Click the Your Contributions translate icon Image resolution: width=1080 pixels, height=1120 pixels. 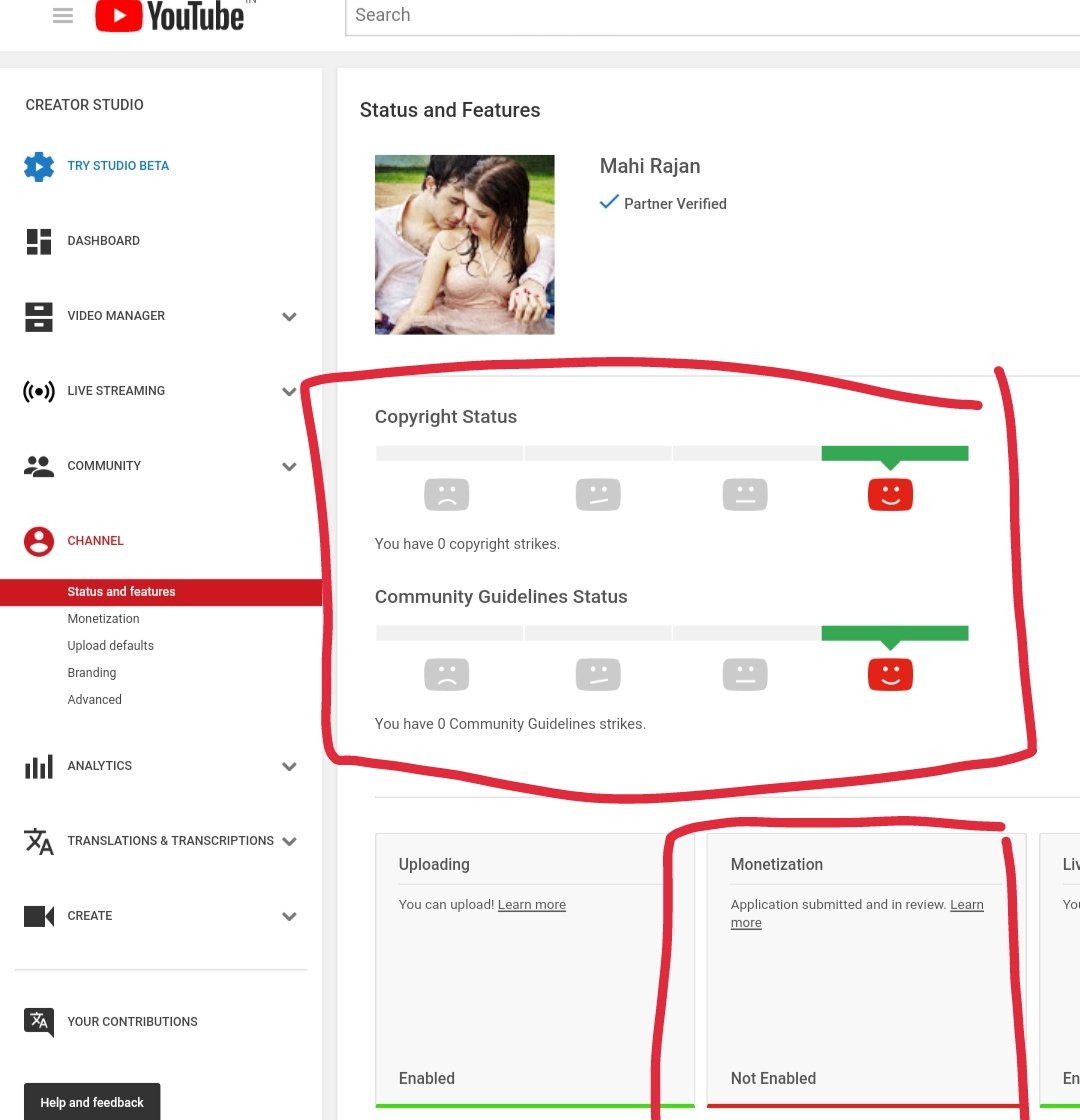tap(39, 1022)
